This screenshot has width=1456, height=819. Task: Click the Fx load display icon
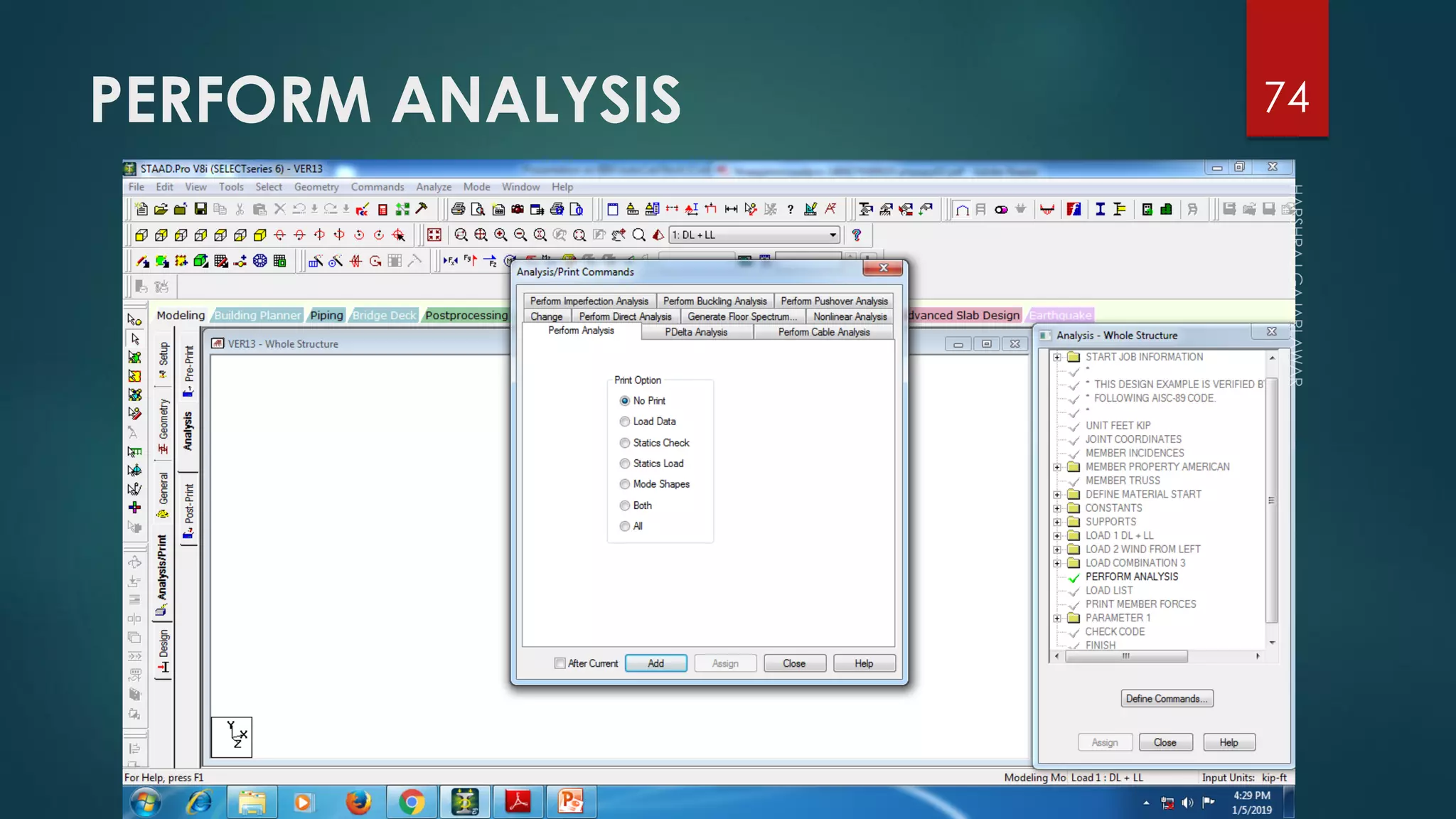coord(450,261)
